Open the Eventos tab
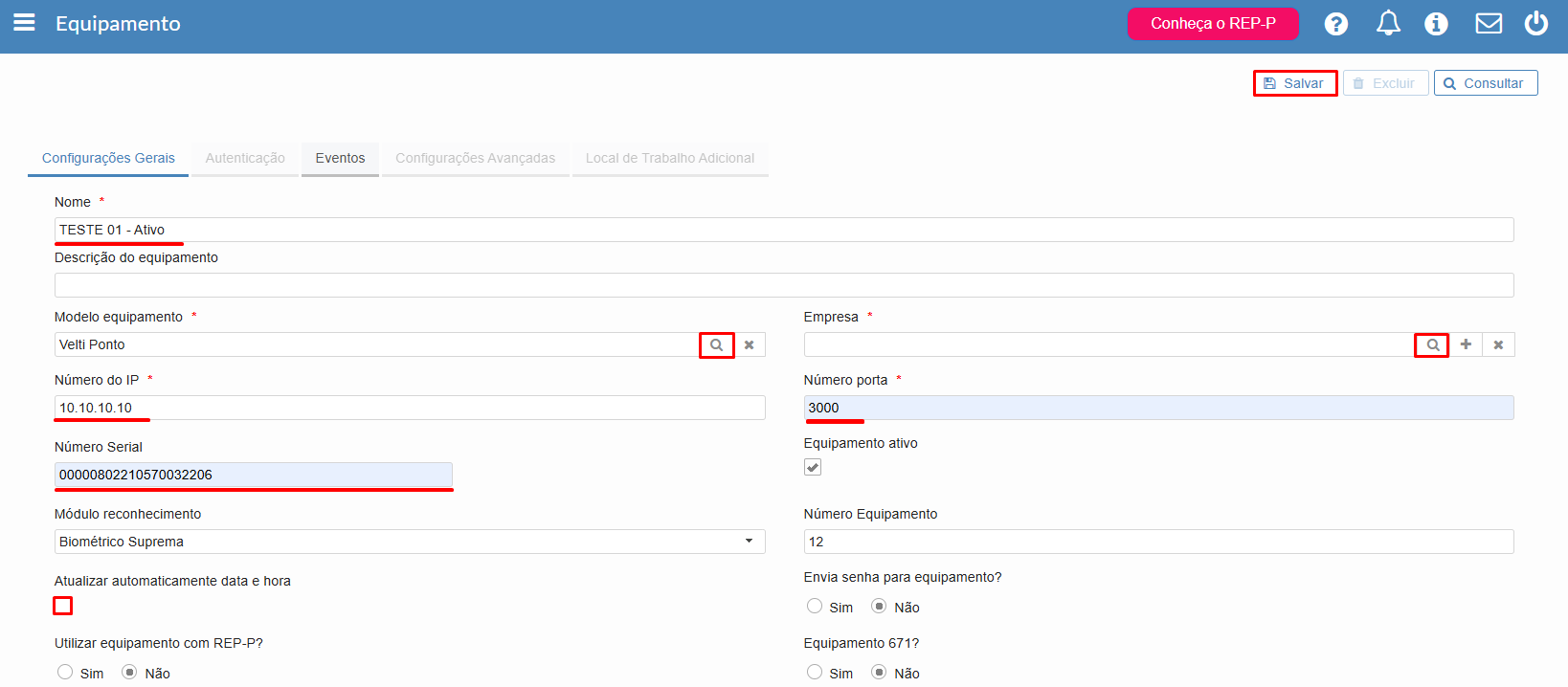The width and height of the screenshot is (1568, 687). [340, 159]
